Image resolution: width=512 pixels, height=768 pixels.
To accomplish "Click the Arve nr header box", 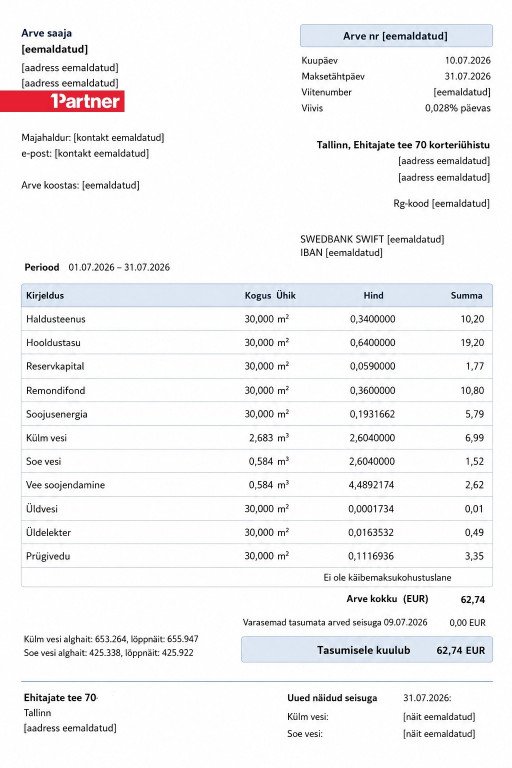I will tap(396, 36).
